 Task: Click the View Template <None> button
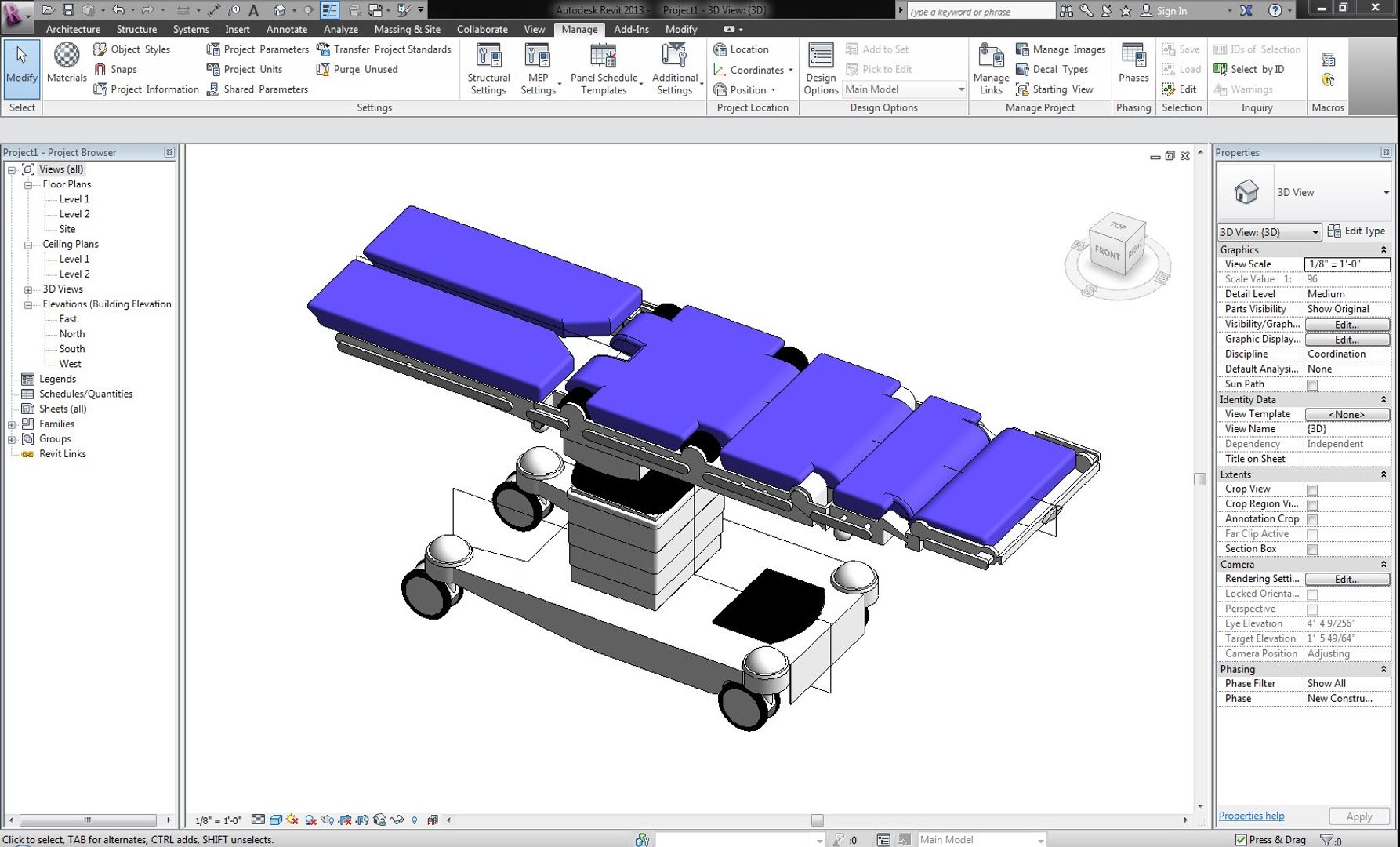pyautogui.click(x=1347, y=415)
